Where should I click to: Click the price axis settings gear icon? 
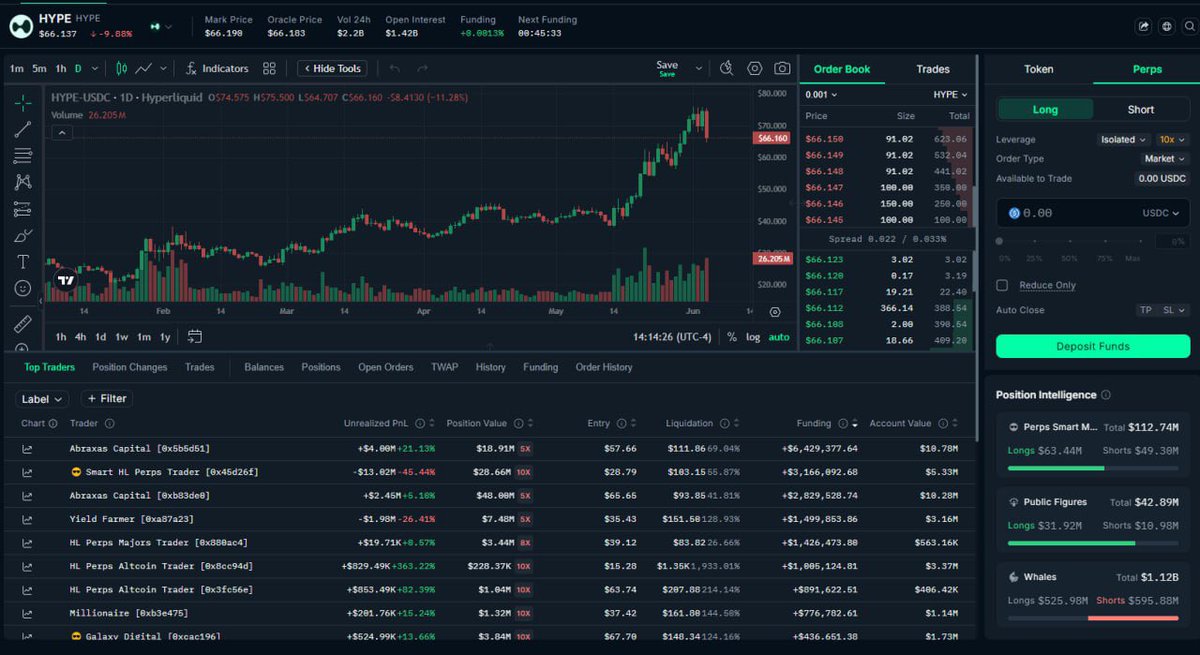click(775, 312)
